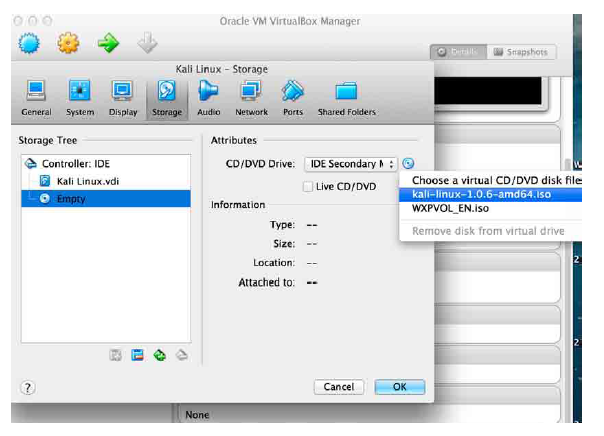The height and width of the screenshot is (436, 604).
Task: Open VM Settings gear icon
Action: 69,43
